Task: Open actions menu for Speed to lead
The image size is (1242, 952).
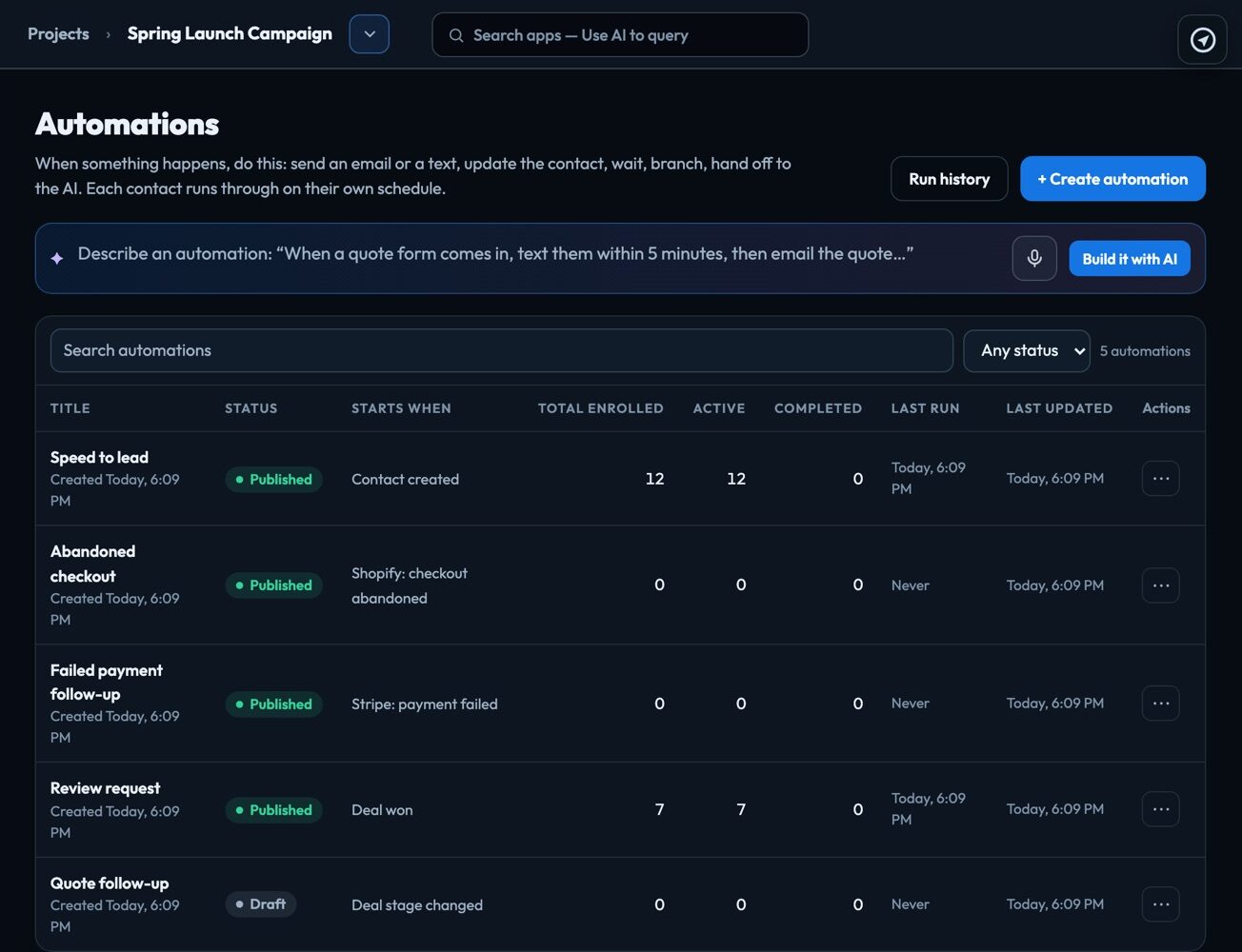Action: tap(1160, 479)
